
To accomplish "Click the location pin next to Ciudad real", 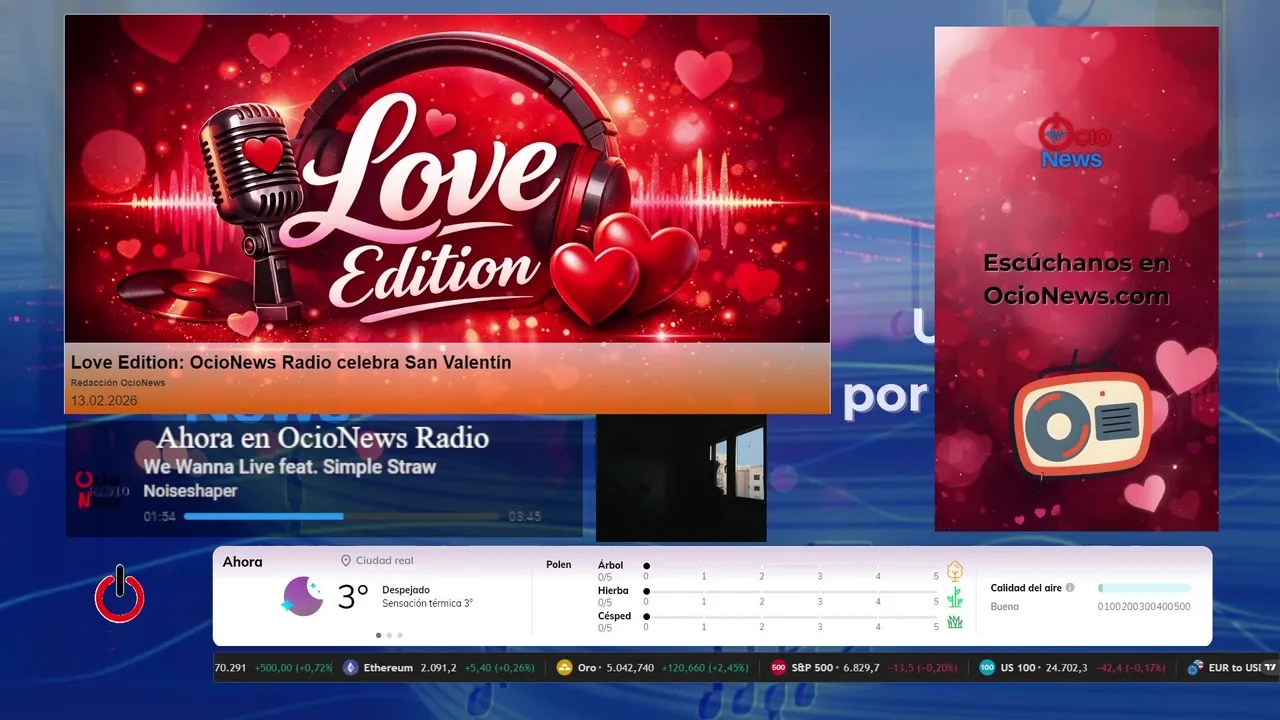I will coord(346,561).
